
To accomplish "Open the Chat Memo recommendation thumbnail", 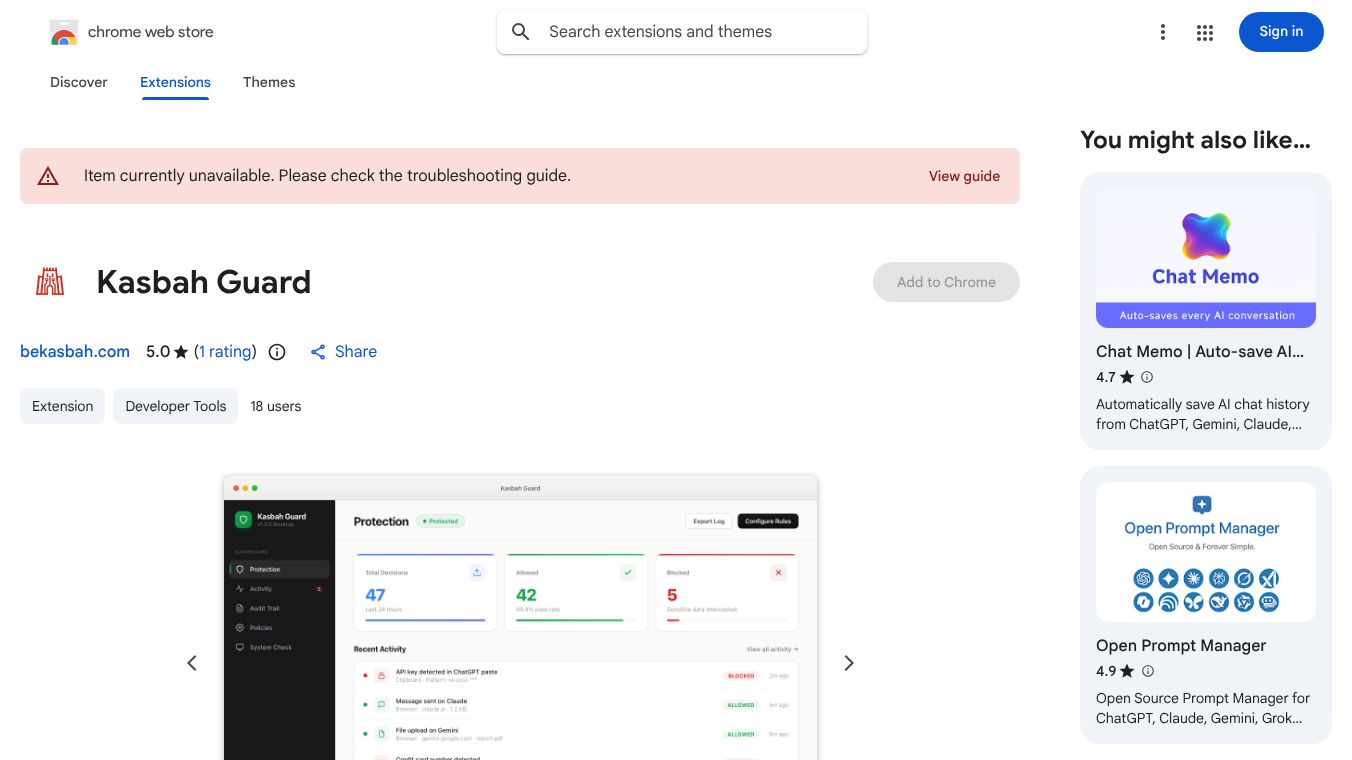I will click(x=1206, y=258).
